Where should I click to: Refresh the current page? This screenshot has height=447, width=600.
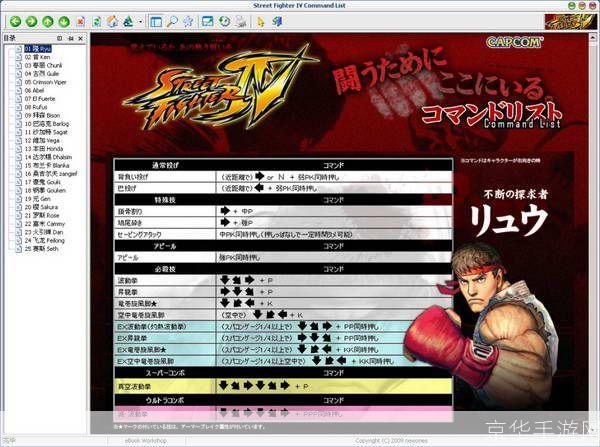pyautogui.click(x=96, y=21)
